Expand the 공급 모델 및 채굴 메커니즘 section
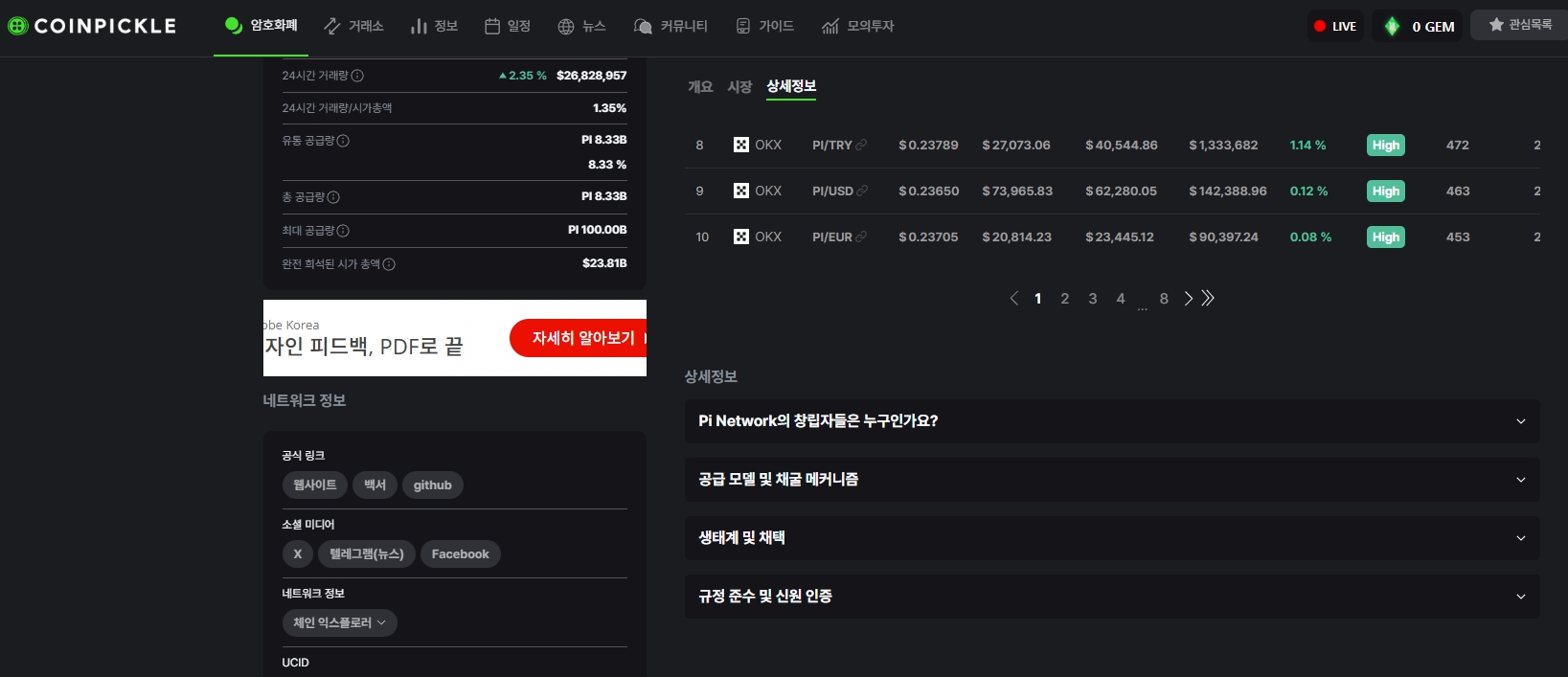The width and height of the screenshot is (1568, 677). [x=1111, y=480]
